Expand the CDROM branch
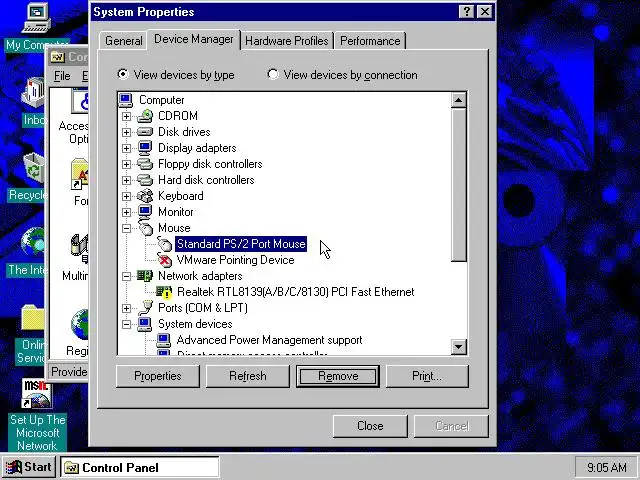640x480 pixels. (x=127, y=116)
